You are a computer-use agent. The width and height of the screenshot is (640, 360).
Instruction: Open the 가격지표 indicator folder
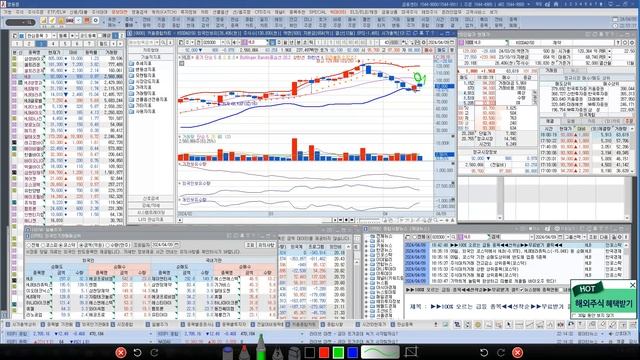141,87
